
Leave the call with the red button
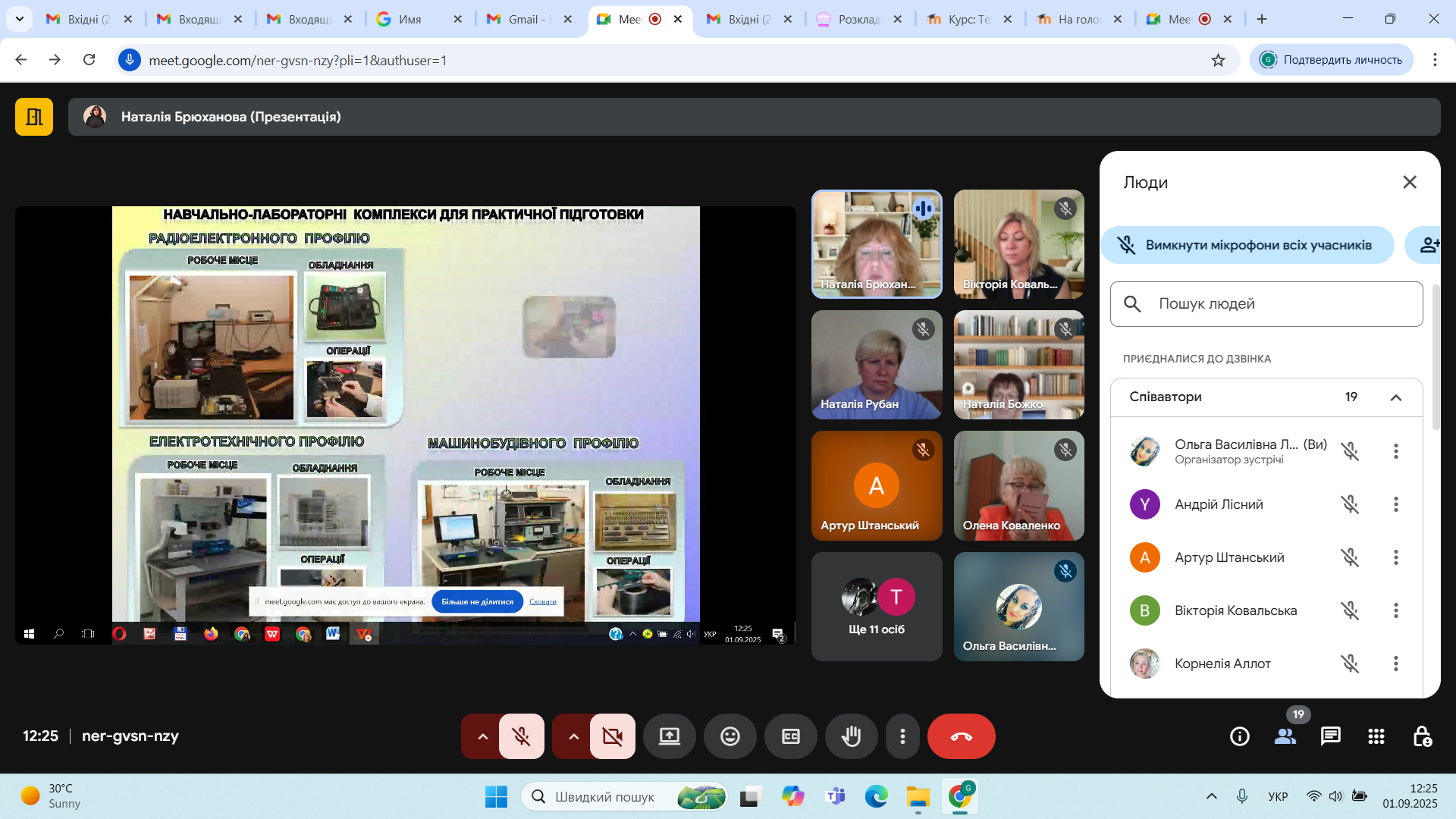click(961, 736)
